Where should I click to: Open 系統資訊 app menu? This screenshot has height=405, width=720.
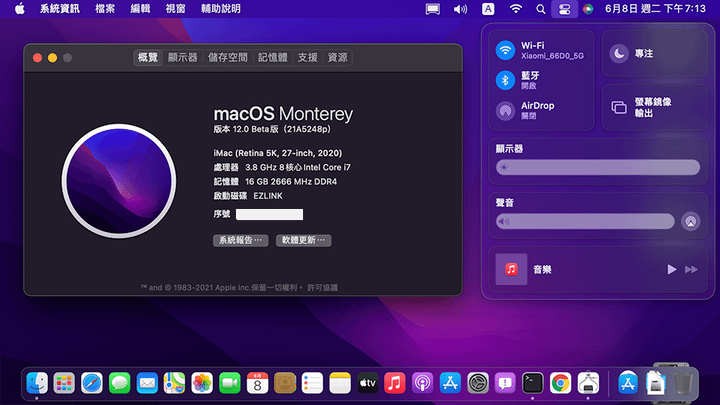60,9
